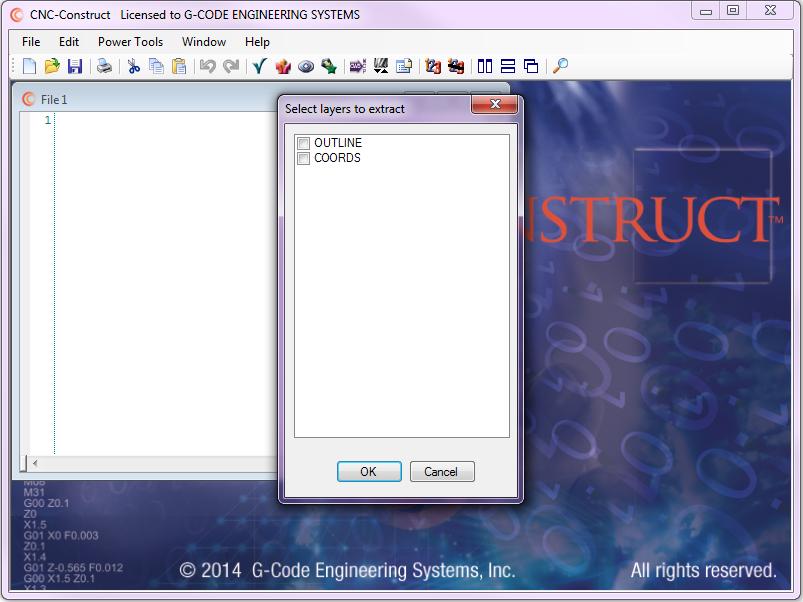Click the magnifying glass find icon
This screenshot has height=602, width=803.
click(x=560, y=66)
